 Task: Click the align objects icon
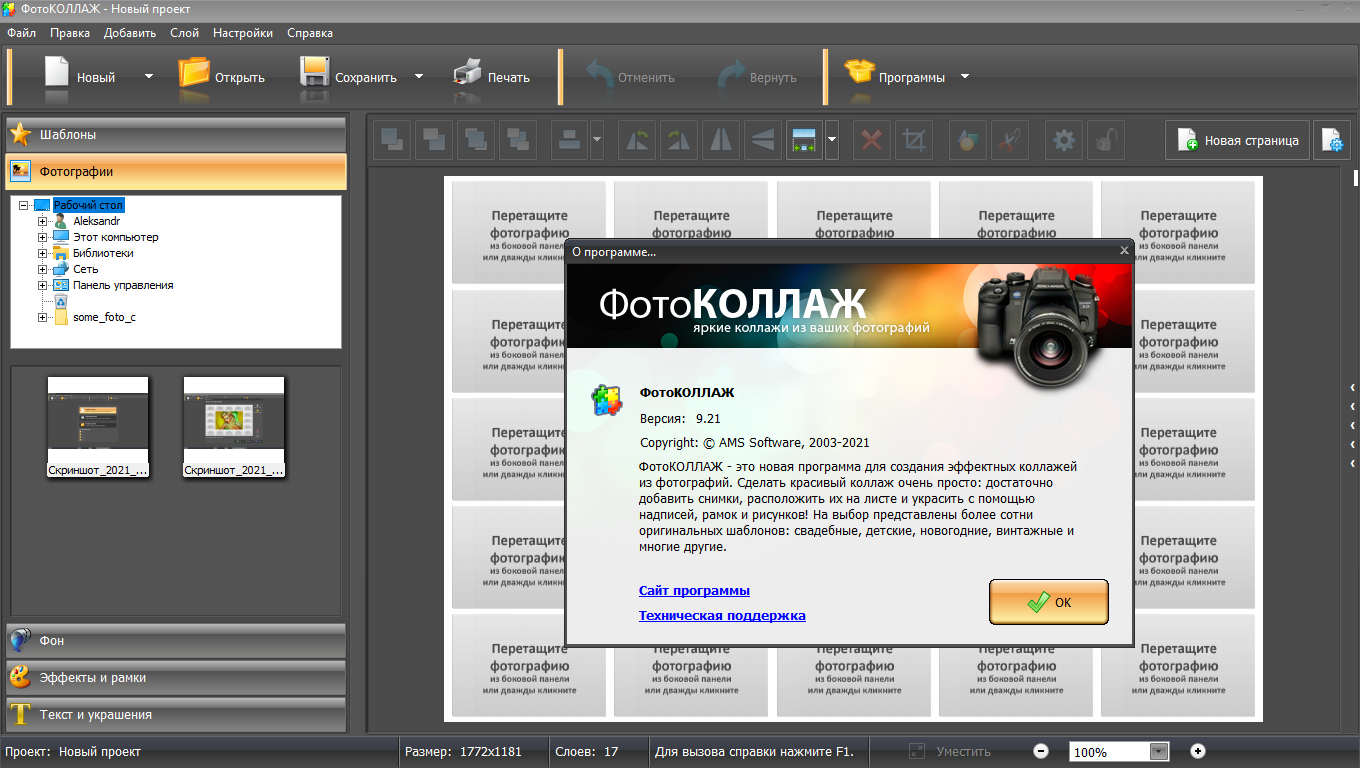click(570, 140)
